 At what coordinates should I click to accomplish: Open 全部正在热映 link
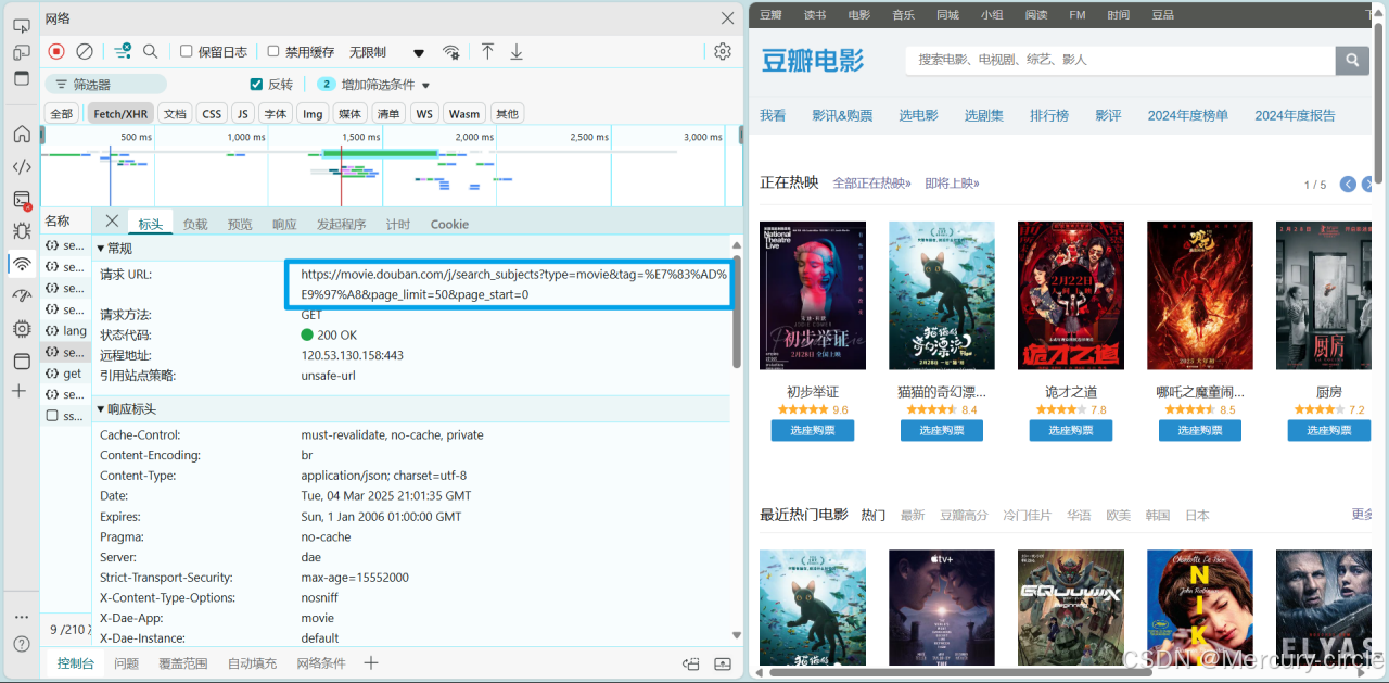coord(872,183)
